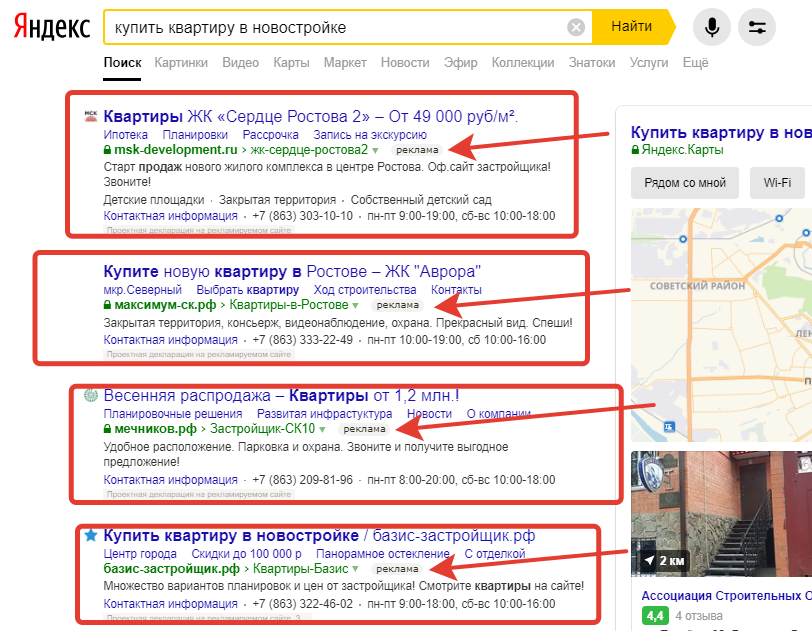Screen dimensions: 812x631
Task: Click реклама label on msk-development.ru result
Action: click(x=417, y=150)
